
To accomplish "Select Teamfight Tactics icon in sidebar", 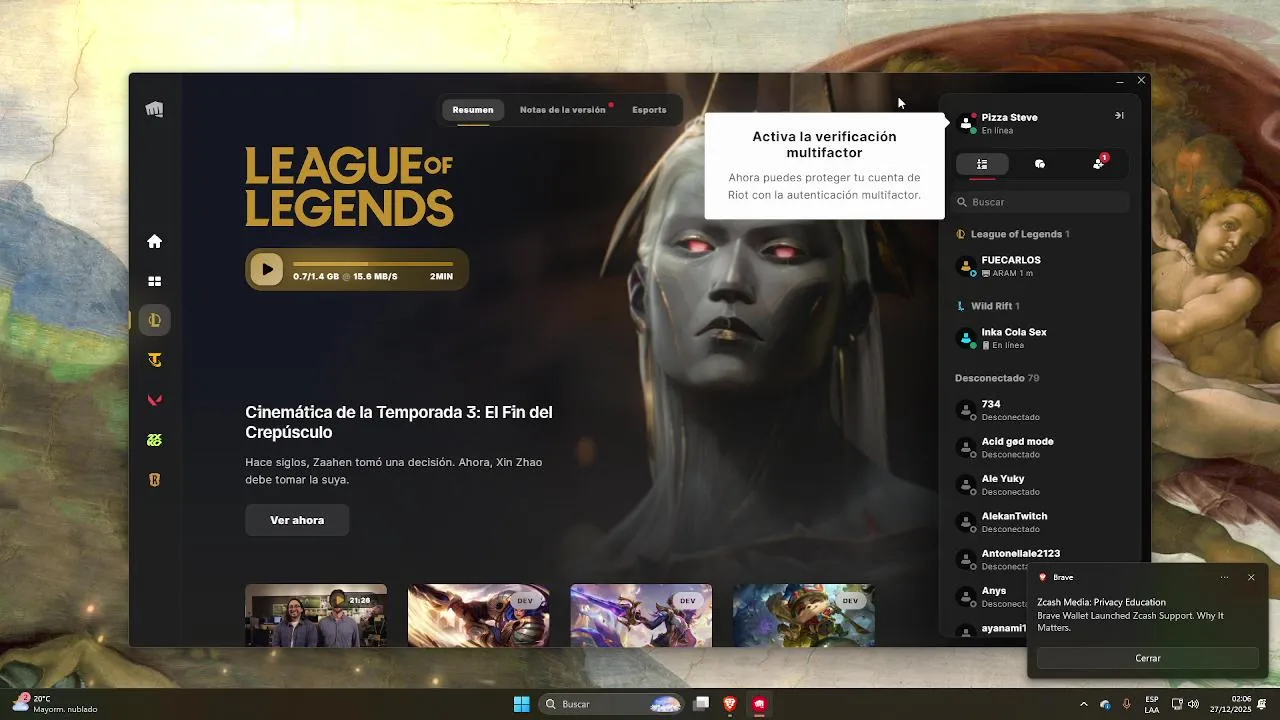I will click(x=154, y=360).
